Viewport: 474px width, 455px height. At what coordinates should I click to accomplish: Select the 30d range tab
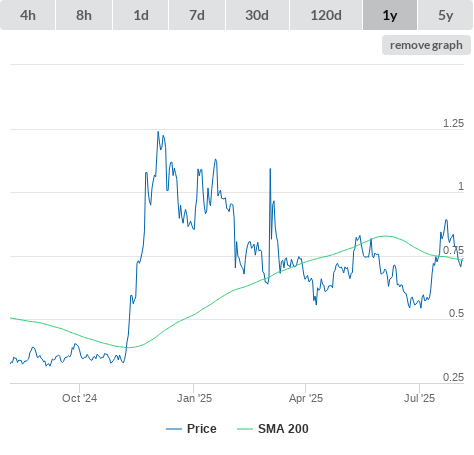tap(257, 15)
